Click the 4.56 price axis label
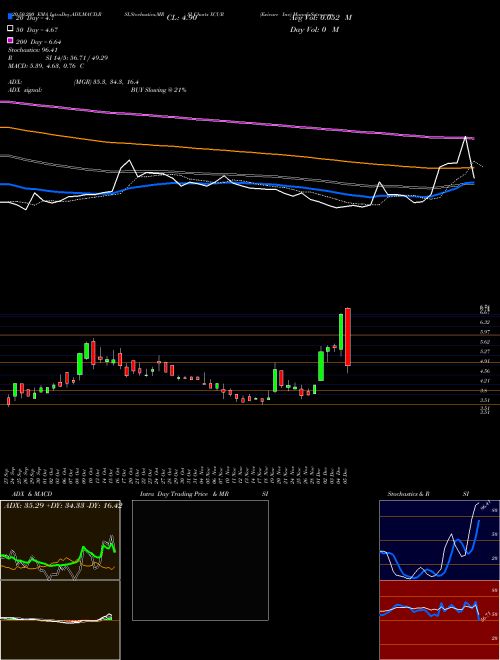 click(485, 371)
